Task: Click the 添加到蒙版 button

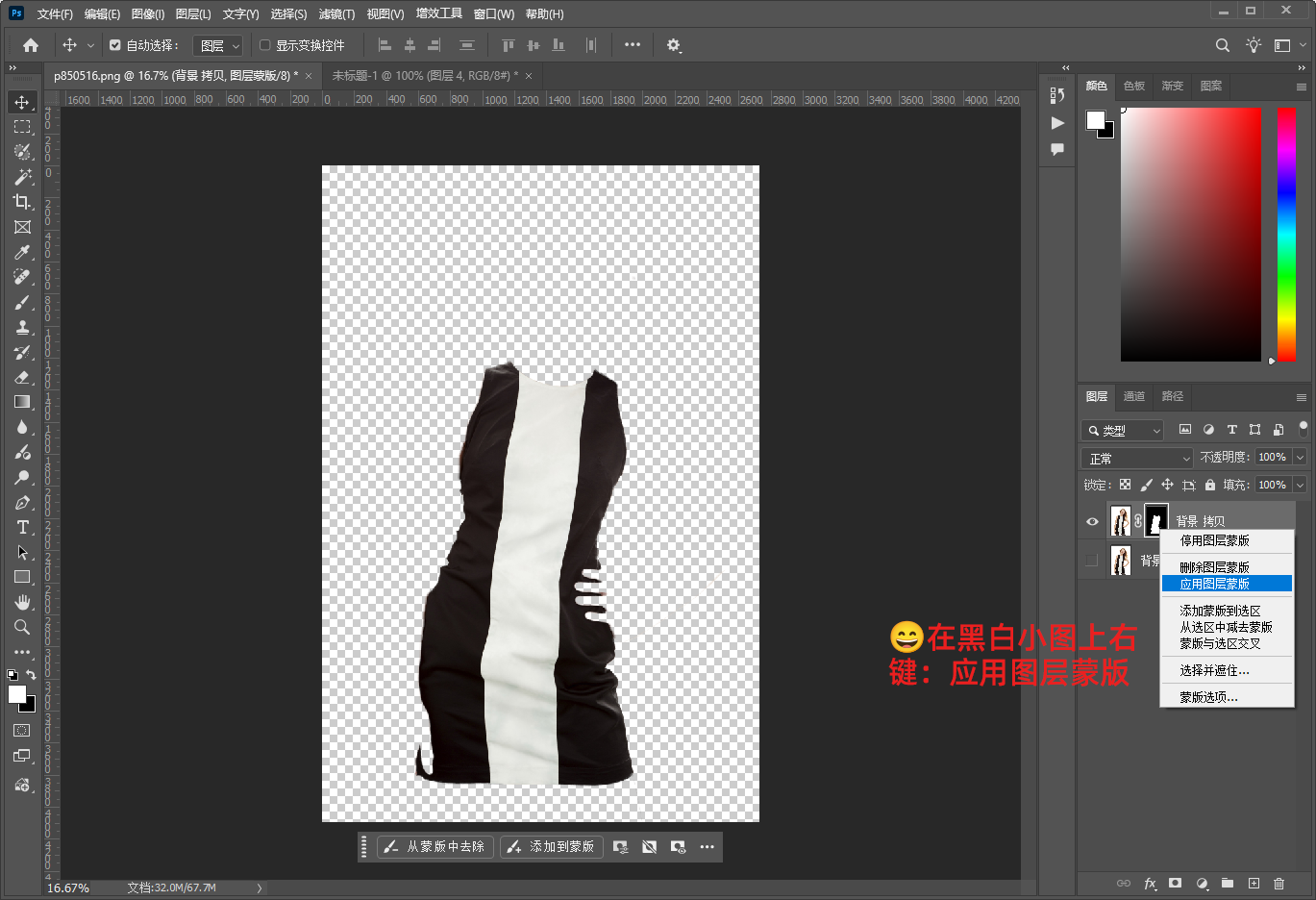Action: click(552, 846)
